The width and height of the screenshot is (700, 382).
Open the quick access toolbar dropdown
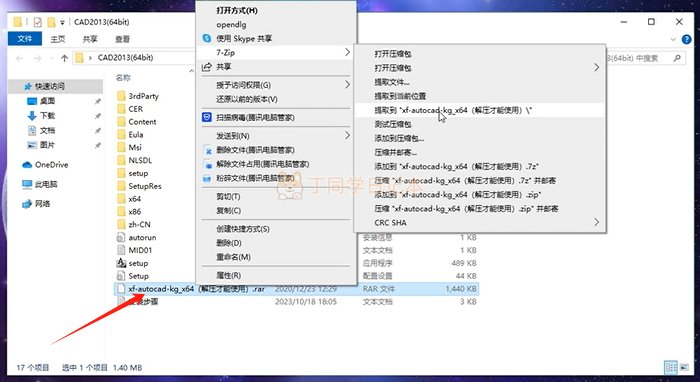click(62, 22)
